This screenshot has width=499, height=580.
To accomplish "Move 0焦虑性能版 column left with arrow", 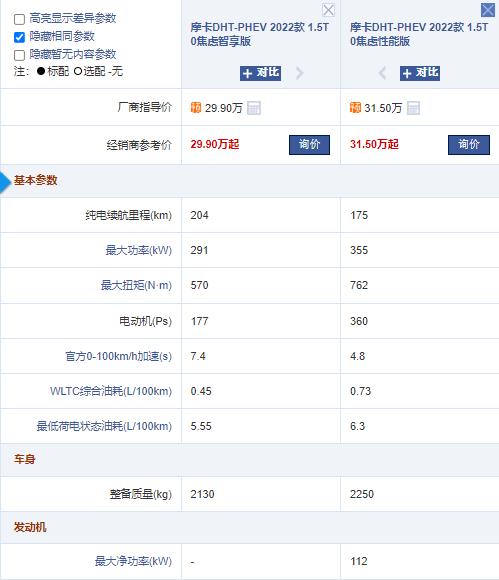I will [382, 73].
